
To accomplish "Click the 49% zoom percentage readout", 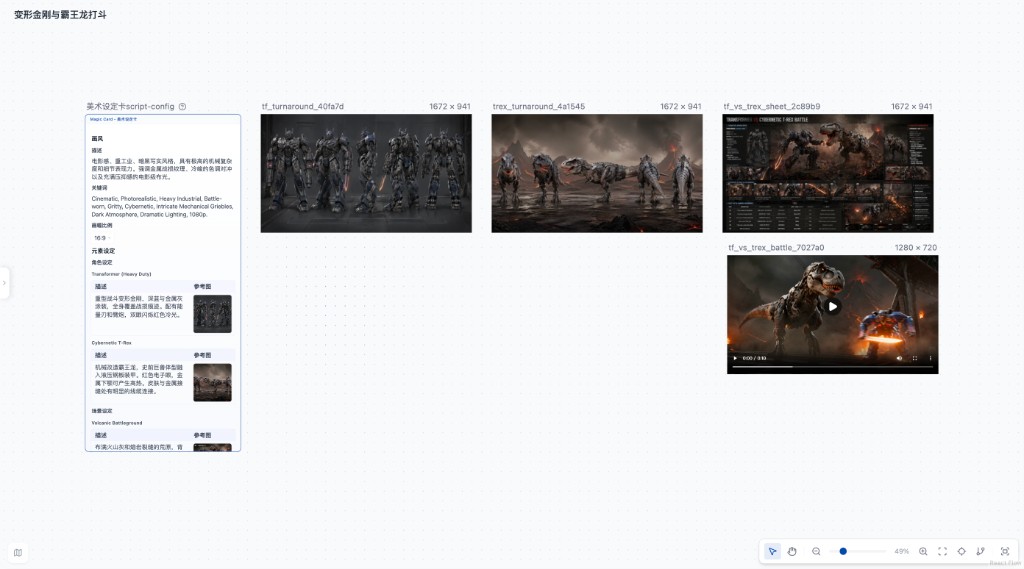I will coord(901,551).
